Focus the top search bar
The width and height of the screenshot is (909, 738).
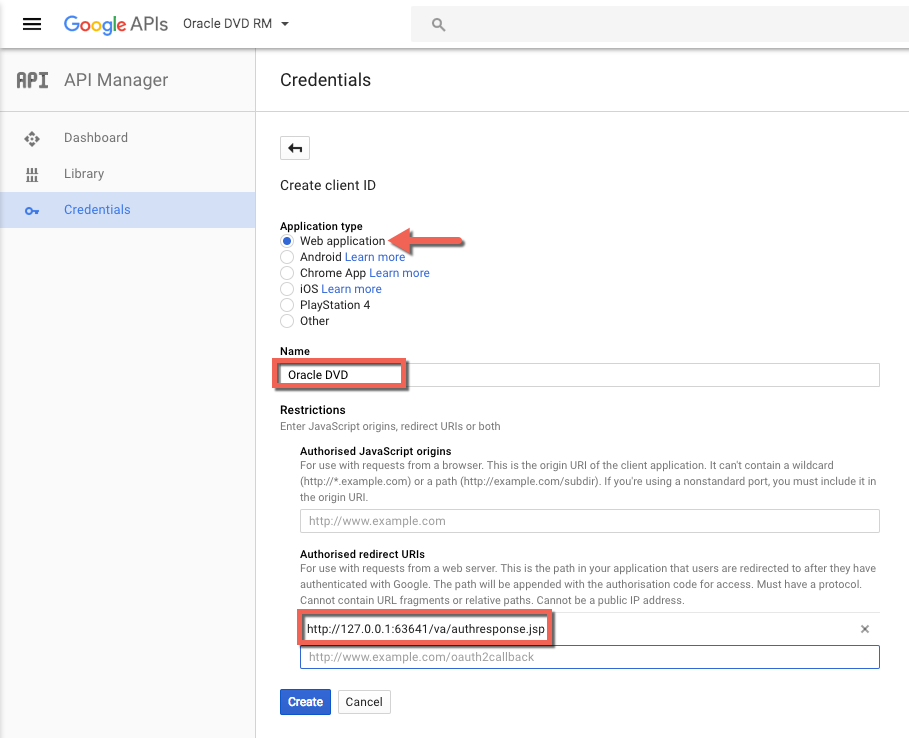(x=660, y=24)
